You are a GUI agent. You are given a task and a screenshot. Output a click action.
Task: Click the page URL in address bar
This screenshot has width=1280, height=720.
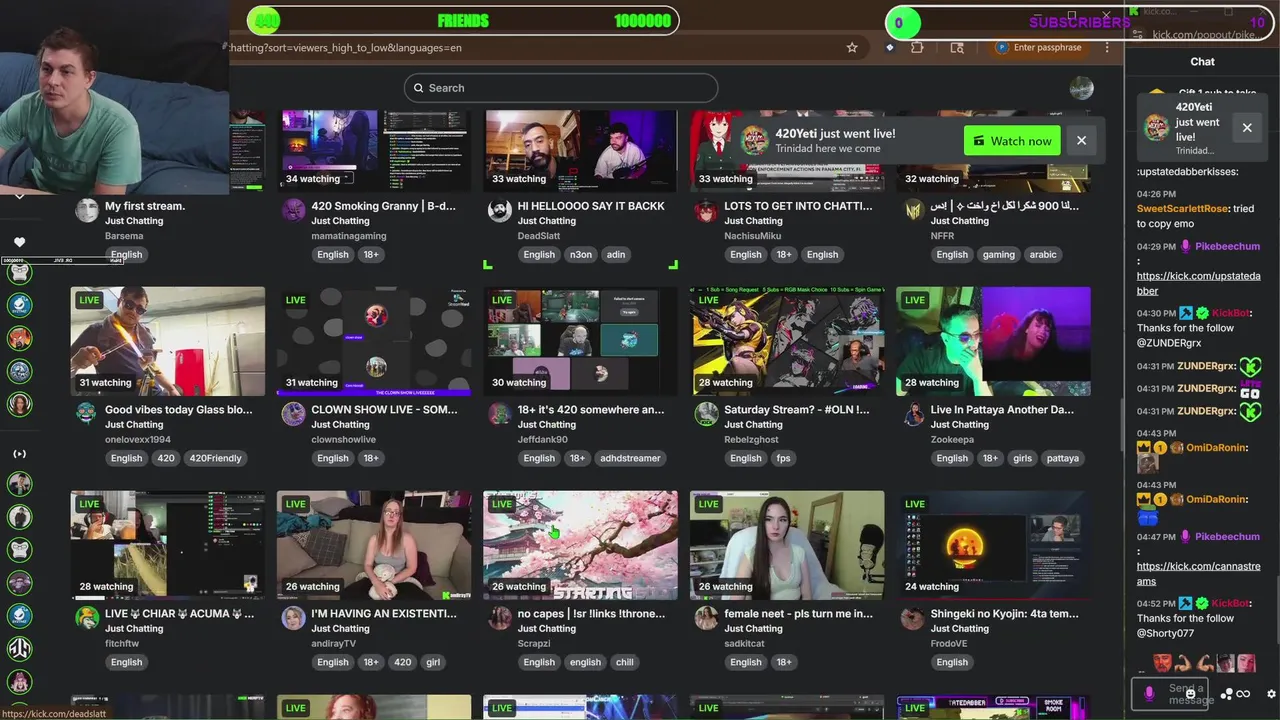point(345,47)
